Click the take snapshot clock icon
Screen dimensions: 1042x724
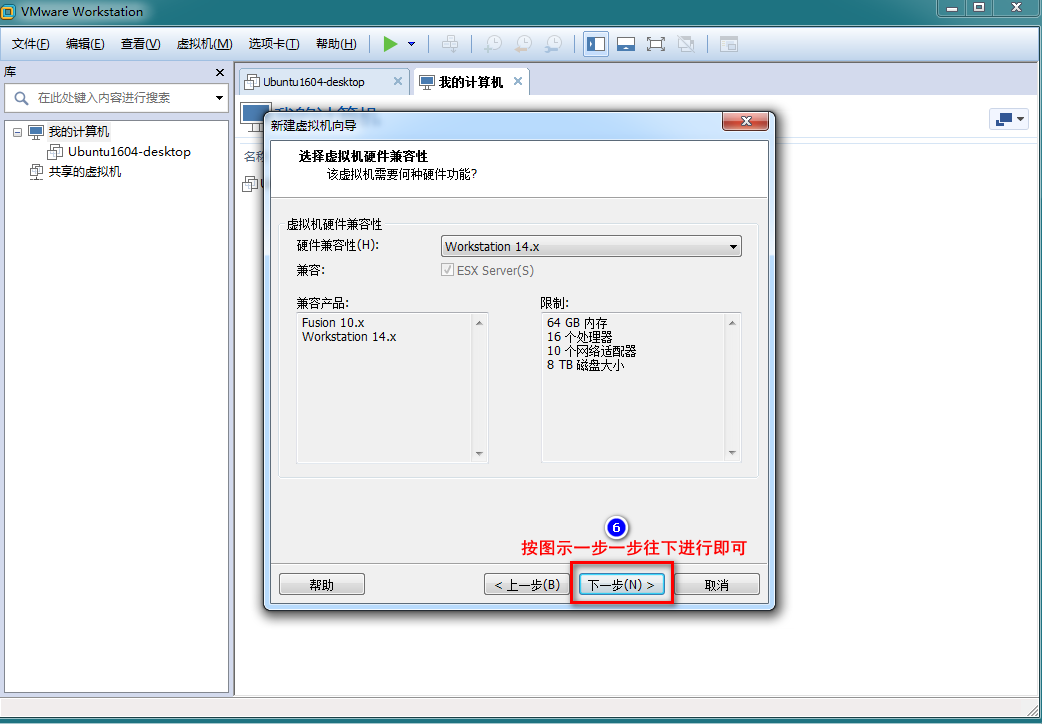pyautogui.click(x=493, y=44)
